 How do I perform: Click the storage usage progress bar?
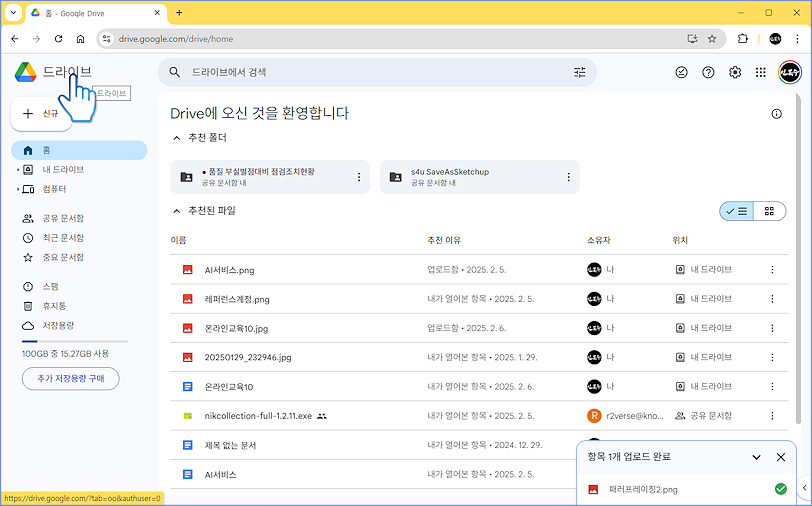[x=75, y=341]
